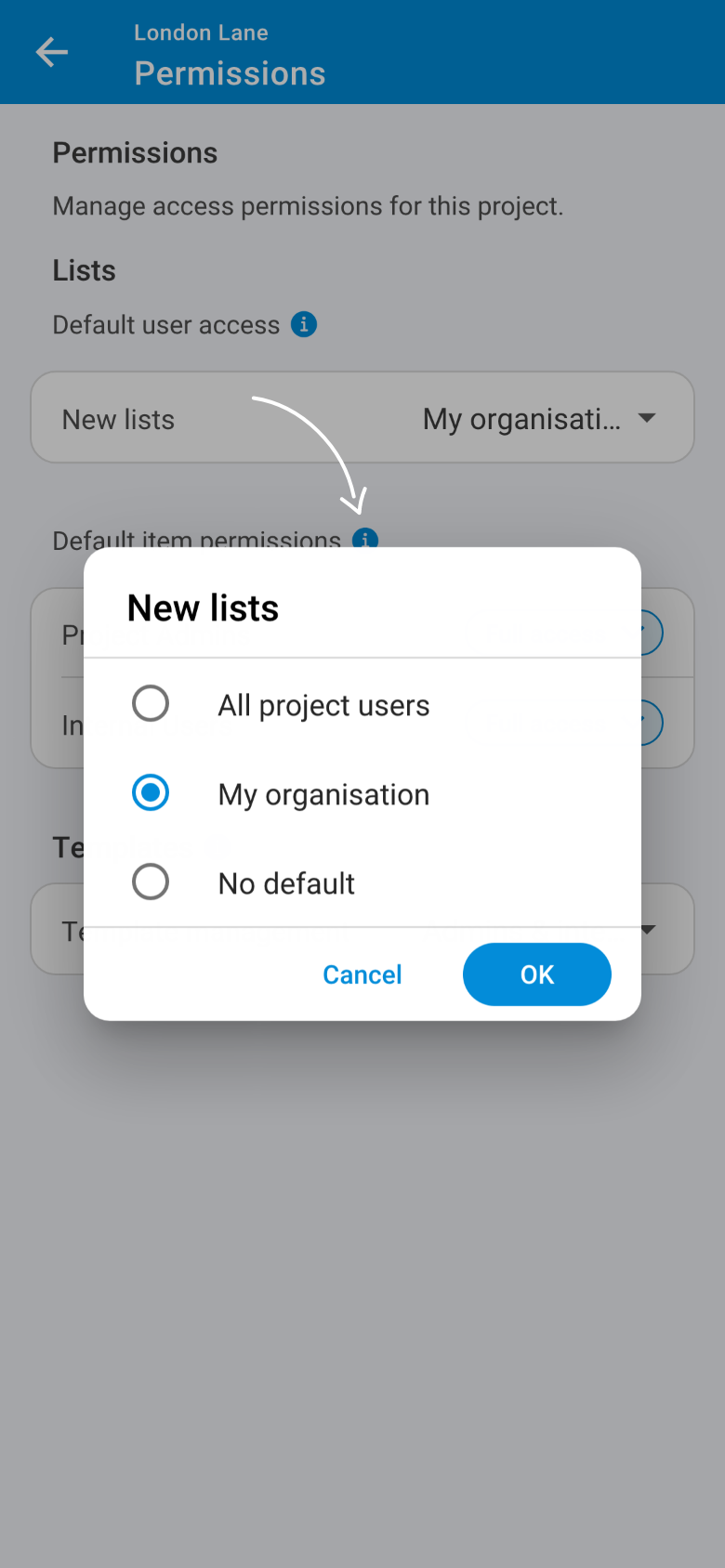Screen dimensions: 725x1568
Task: Dismiss the dialog with Cancel
Action: (362, 974)
